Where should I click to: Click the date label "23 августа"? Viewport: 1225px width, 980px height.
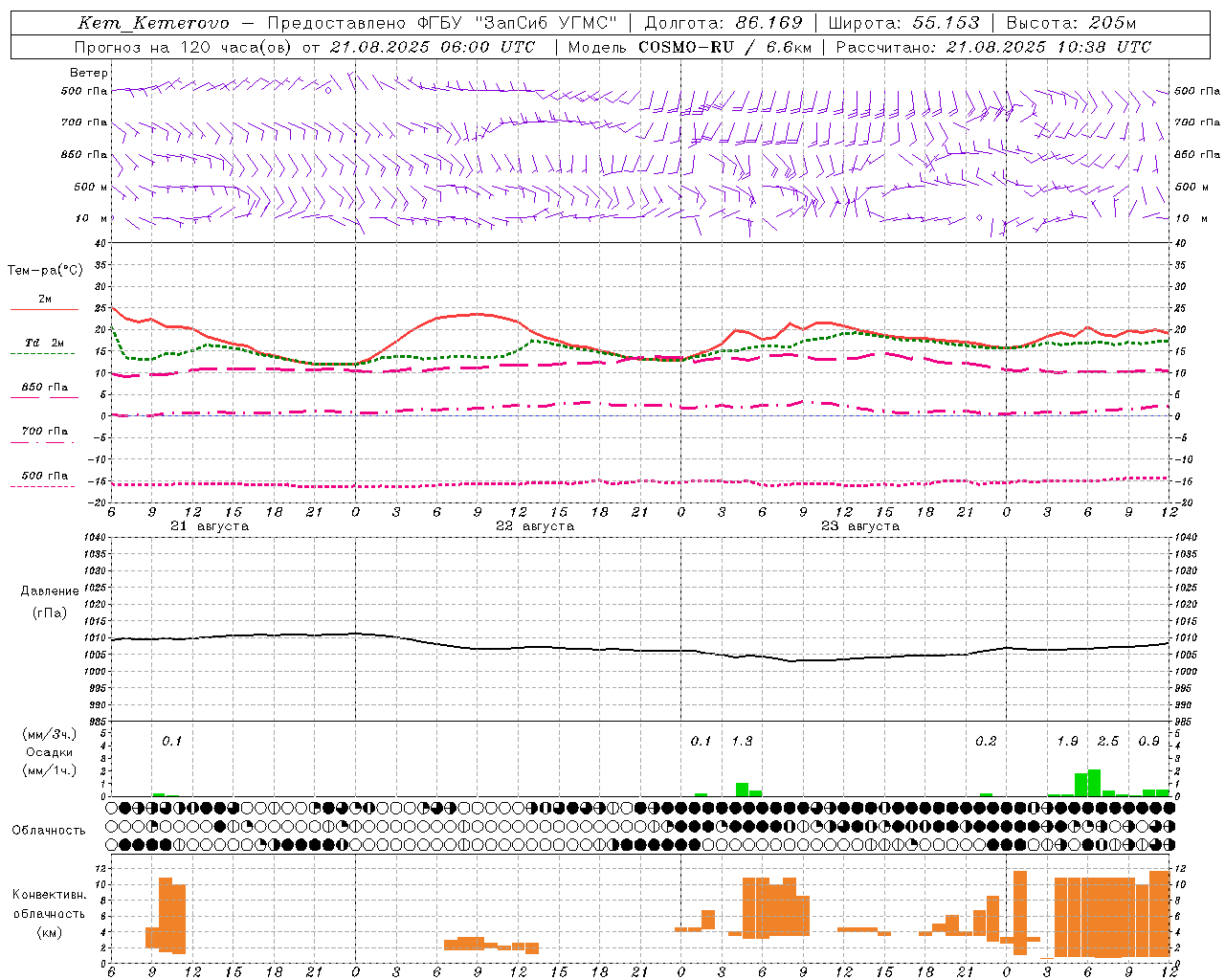click(860, 526)
